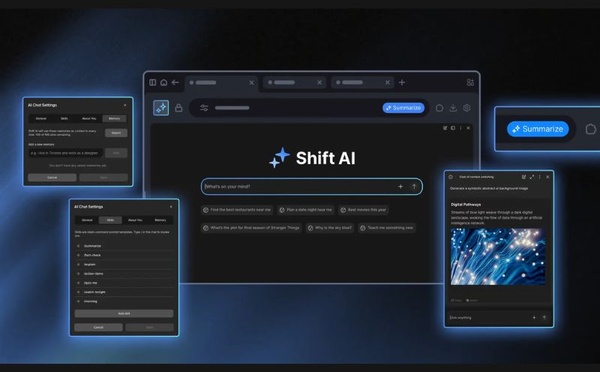The width and height of the screenshot is (600, 372).
Task: Send message arrow in Ask anything box
Action: click(x=544, y=318)
